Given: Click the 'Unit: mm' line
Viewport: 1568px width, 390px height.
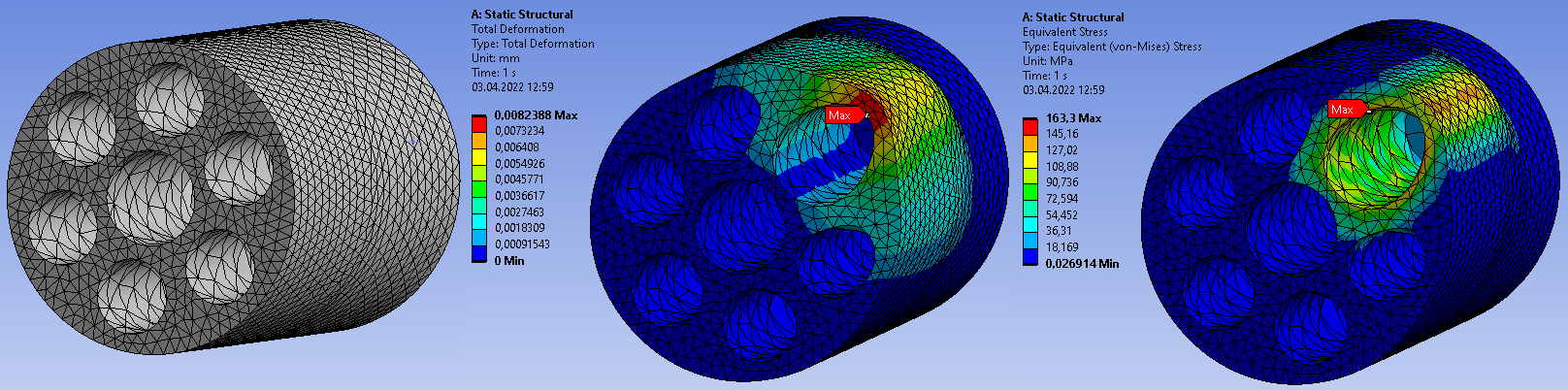Looking at the screenshot, I should pyautogui.click(x=496, y=58).
